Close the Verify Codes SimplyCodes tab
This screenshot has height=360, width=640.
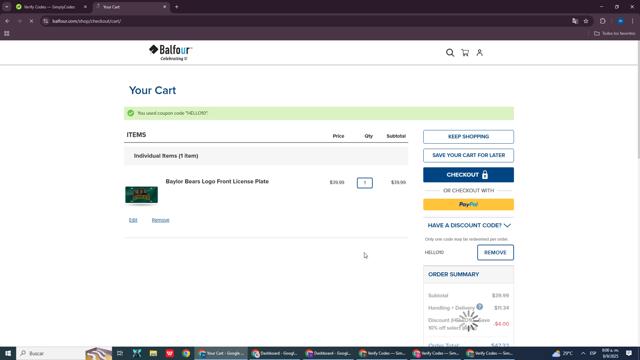pyautogui.click(x=85, y=7)
